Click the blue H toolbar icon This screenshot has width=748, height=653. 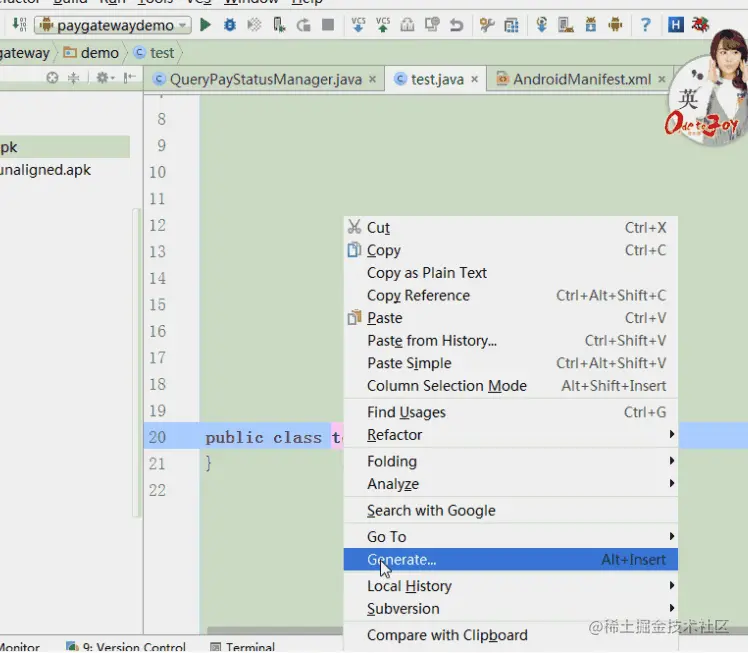[675, 24]
